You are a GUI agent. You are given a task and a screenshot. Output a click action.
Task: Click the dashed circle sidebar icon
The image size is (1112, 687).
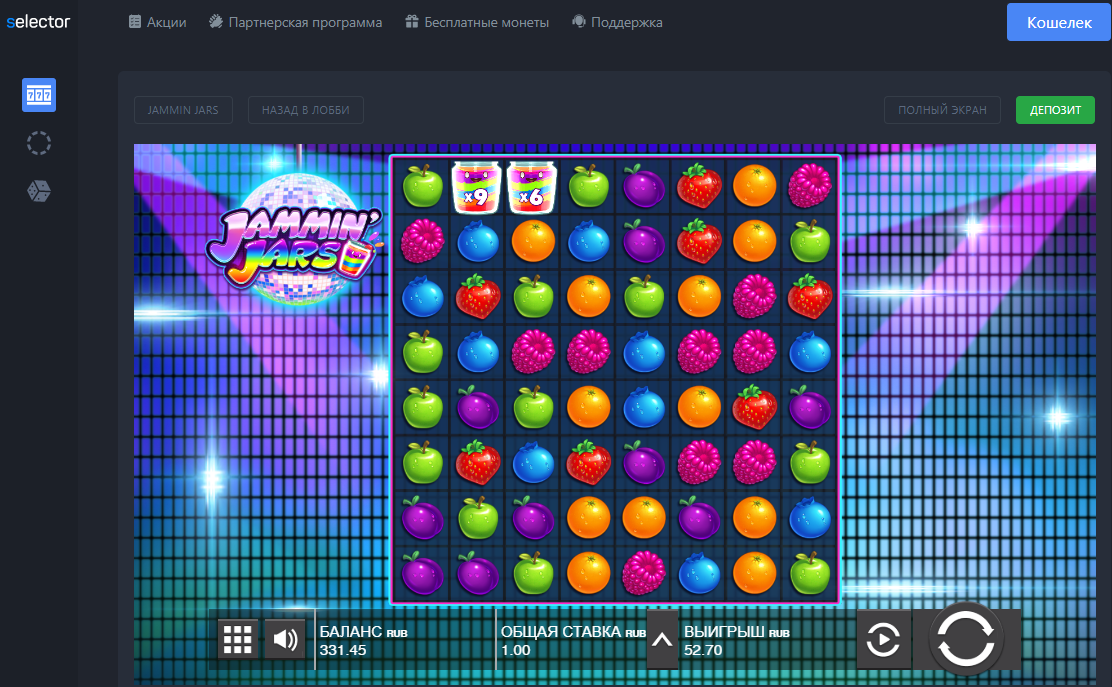pos(39,143)
